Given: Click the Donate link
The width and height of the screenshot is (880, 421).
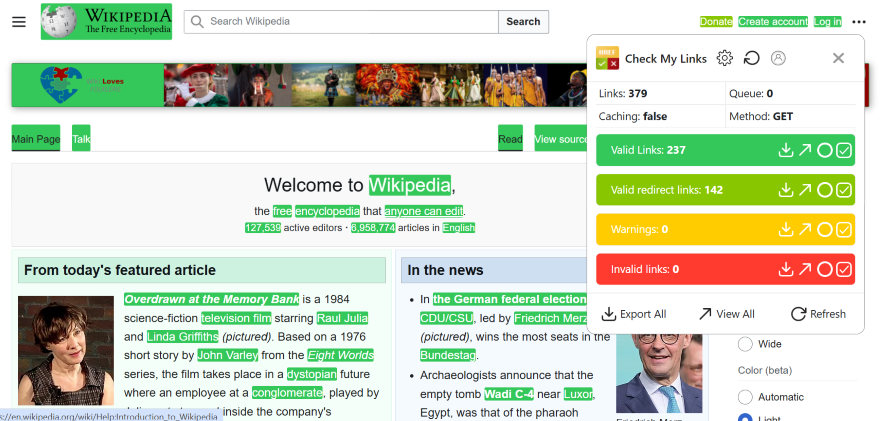Looking at the screenshot, I should (x=716, y=22).
